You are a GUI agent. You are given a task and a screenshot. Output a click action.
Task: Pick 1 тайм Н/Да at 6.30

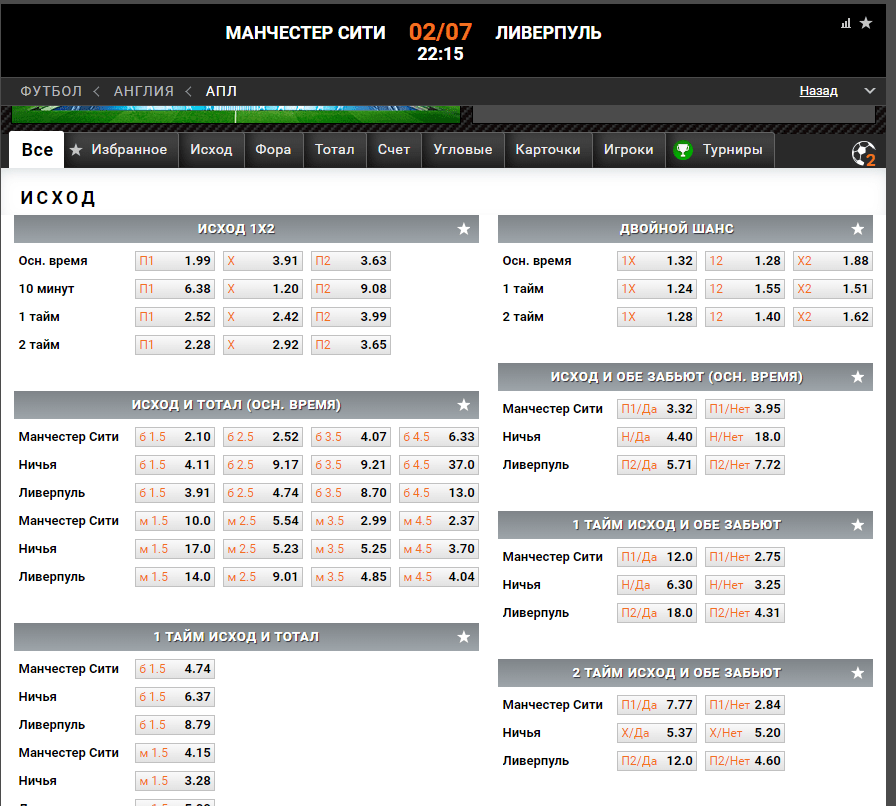tap(657, 585)
